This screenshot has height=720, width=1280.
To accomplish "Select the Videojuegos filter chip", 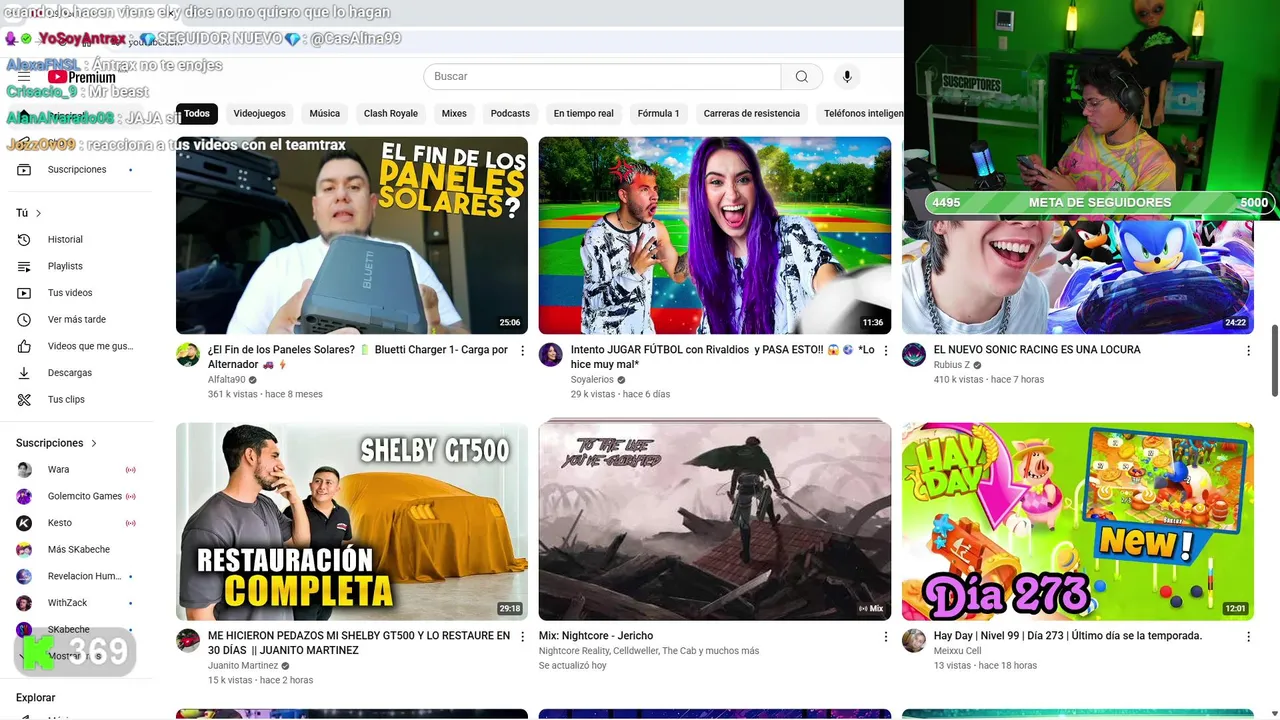I will tap(260, 114).
